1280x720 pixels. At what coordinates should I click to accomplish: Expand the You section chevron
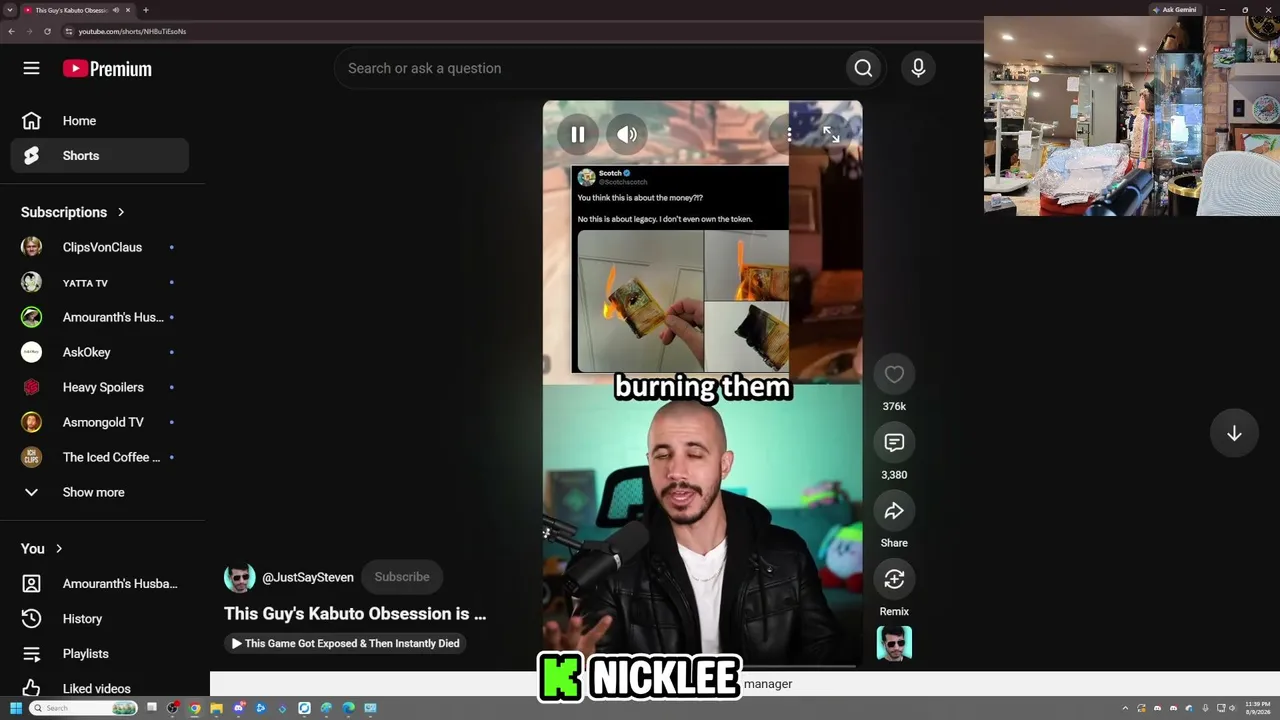point(59,549)
